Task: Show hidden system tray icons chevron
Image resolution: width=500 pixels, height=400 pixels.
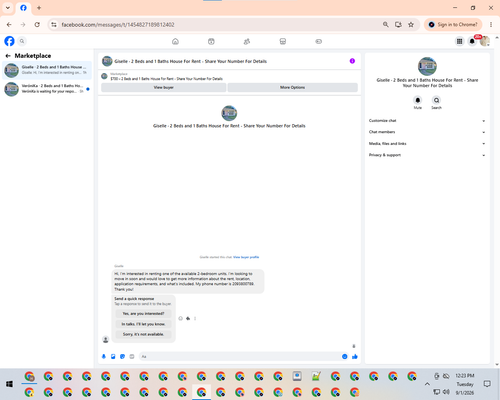Action: pos(427,384)
